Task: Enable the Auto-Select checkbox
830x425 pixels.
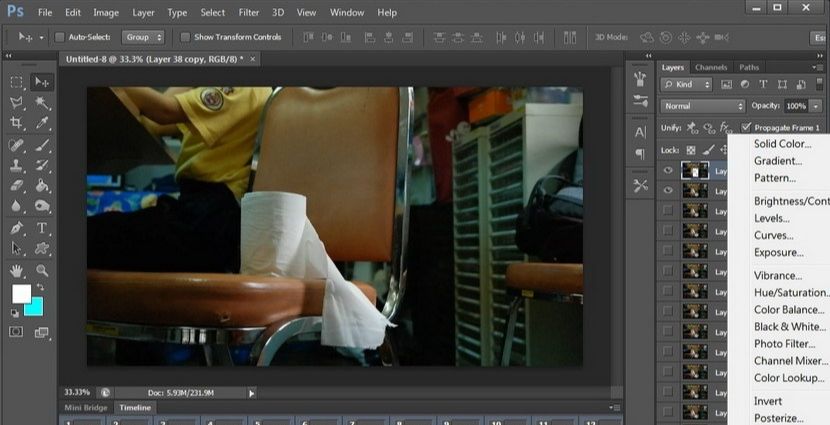Action: pos(60,37)
